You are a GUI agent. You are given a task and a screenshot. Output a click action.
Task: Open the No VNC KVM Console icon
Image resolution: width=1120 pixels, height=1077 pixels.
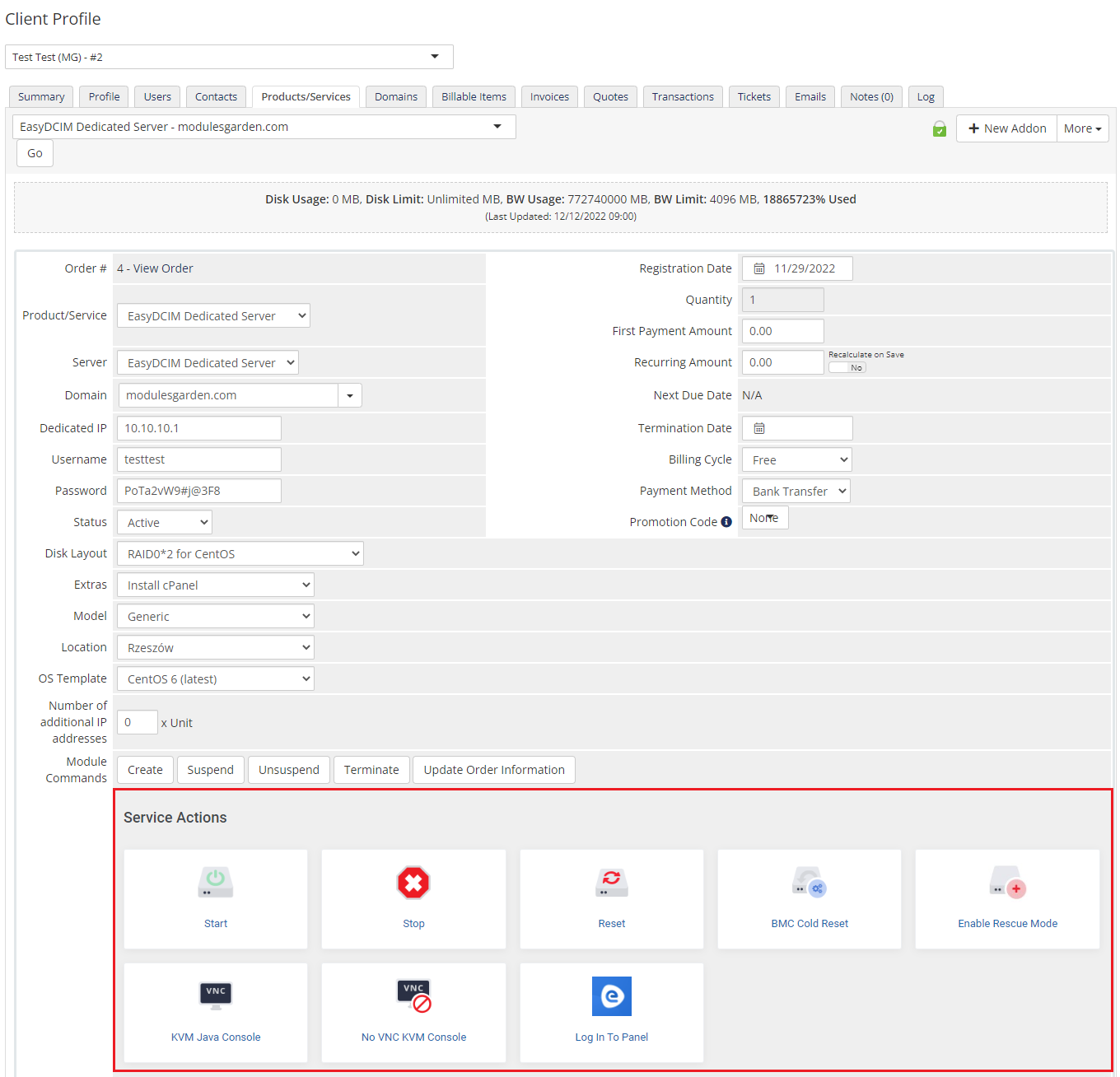414,995
